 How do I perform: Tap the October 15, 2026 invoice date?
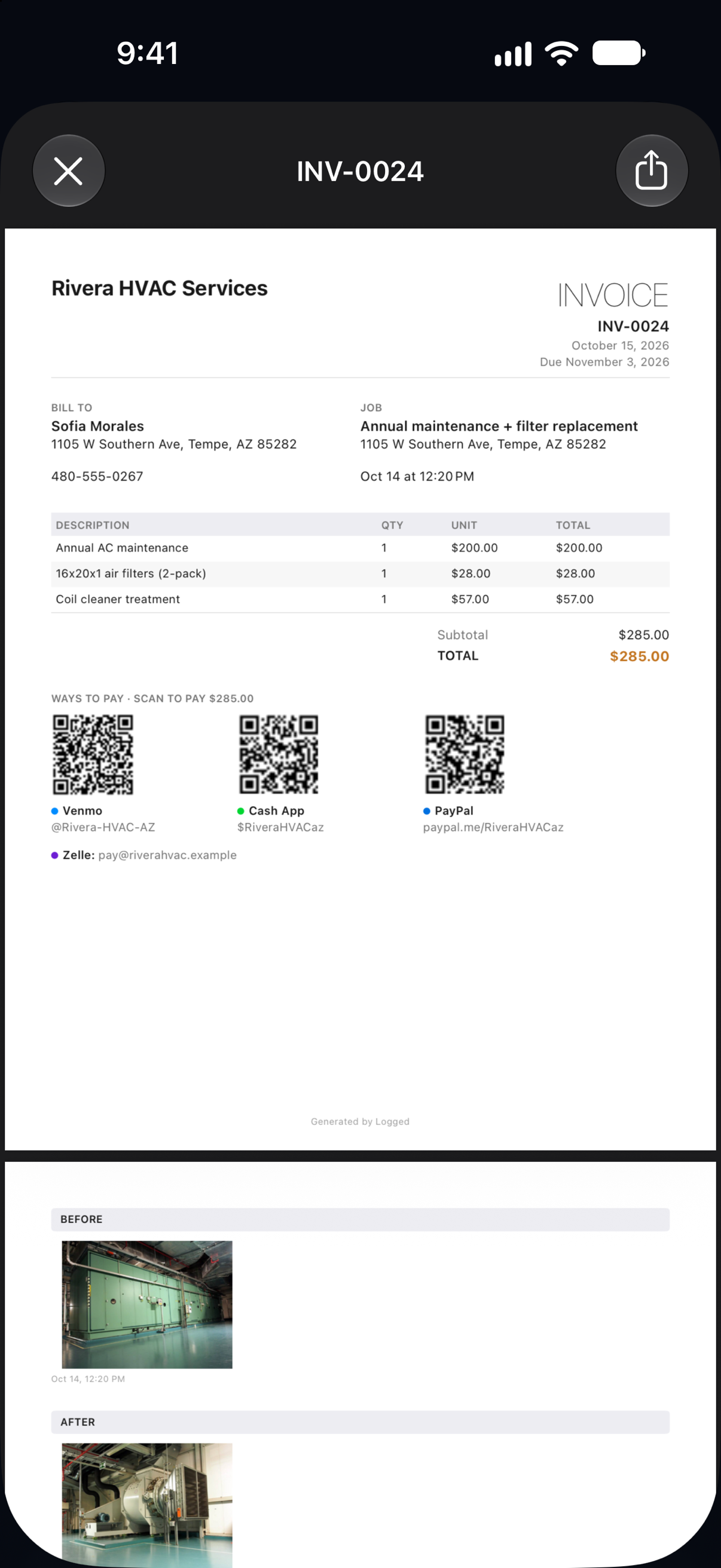pos(620,346)
